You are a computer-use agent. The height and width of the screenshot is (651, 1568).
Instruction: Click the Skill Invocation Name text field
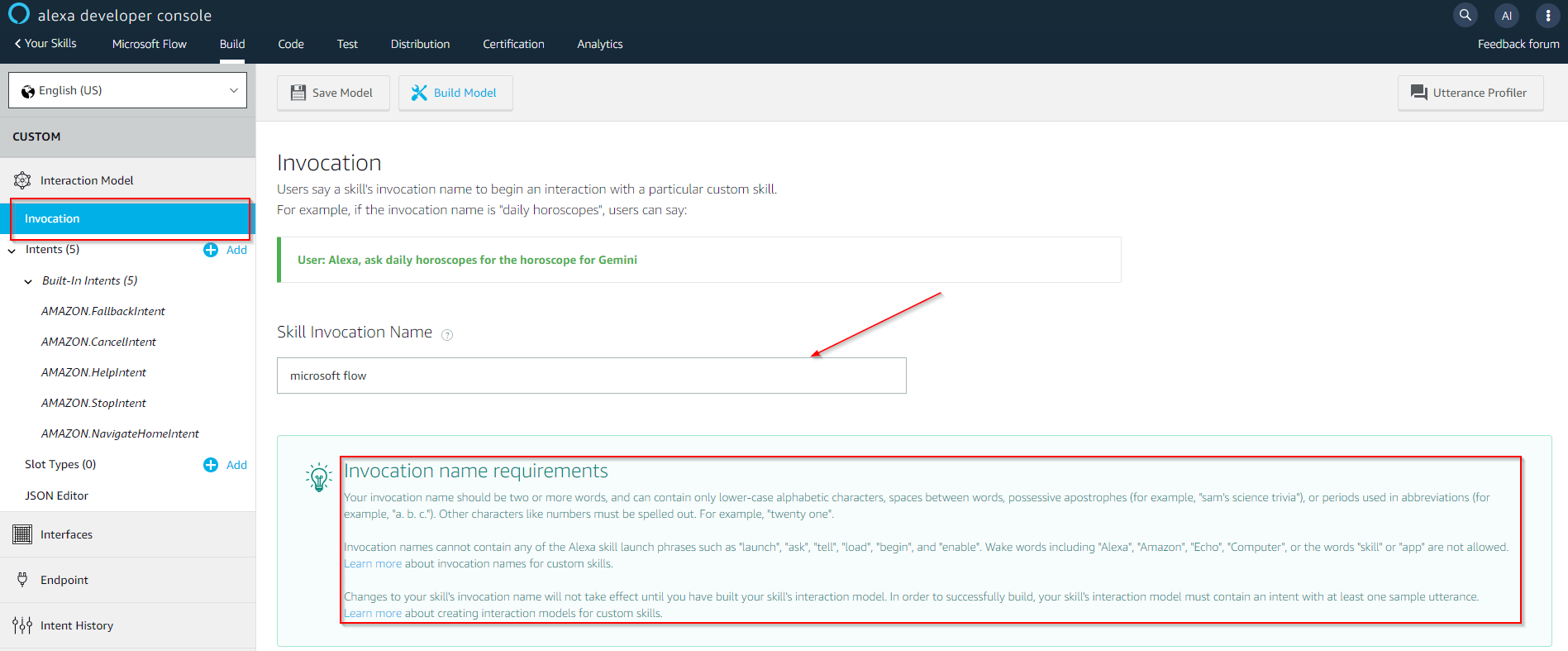point(591,376)
